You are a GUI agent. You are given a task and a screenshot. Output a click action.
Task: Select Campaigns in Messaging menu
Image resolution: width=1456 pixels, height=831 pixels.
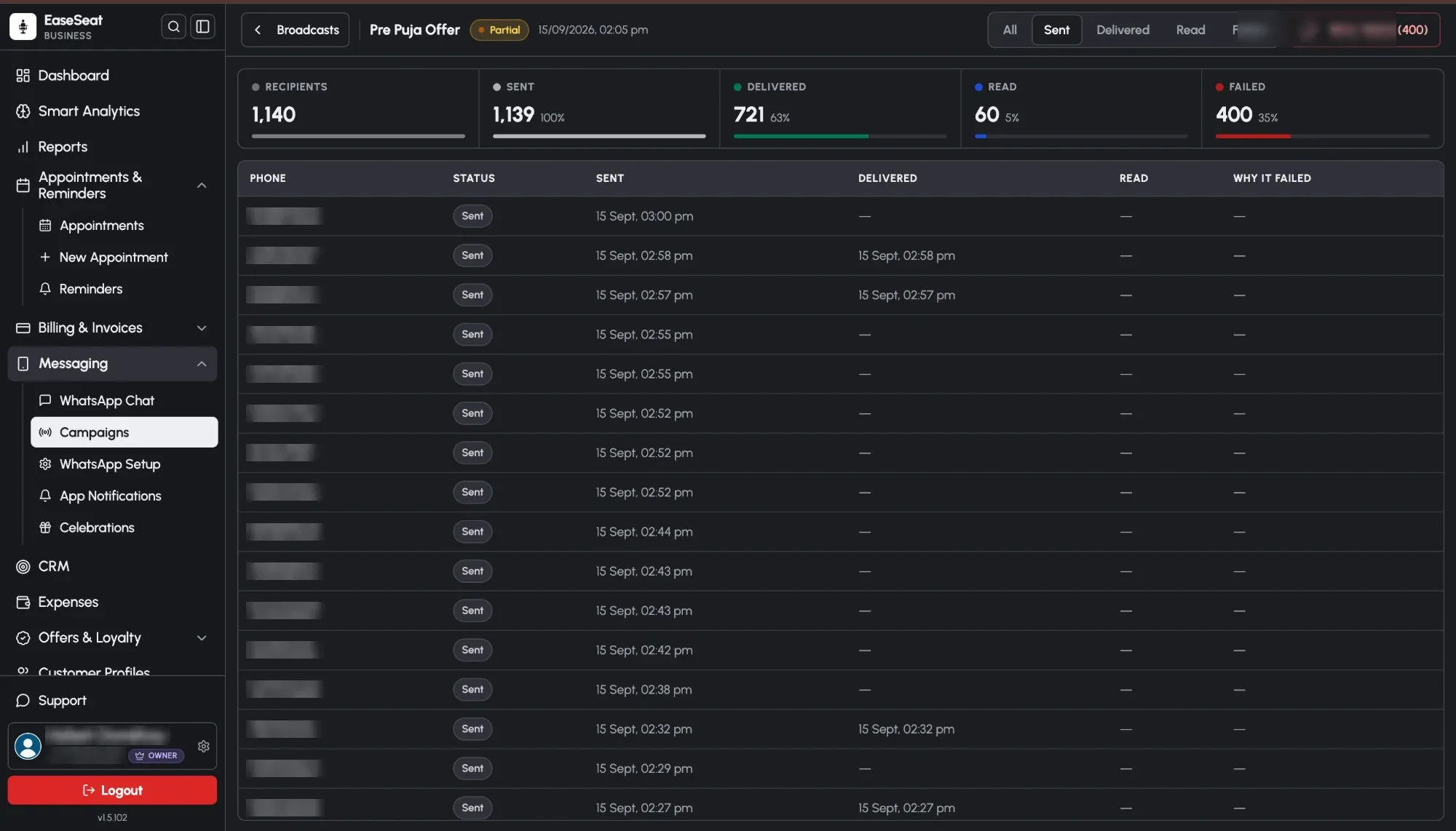(x=124, y=432)
